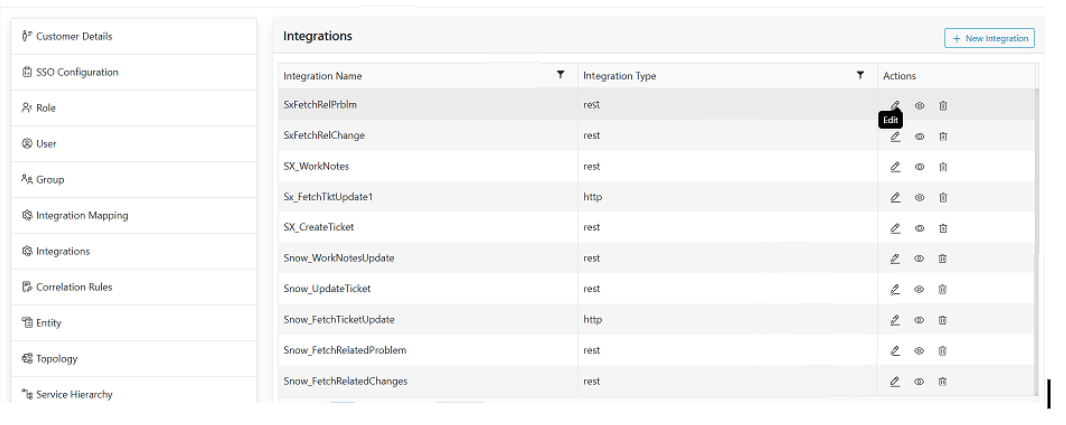
Task: Edit the SX_CreateTicket integration
Action: point(895,228)
